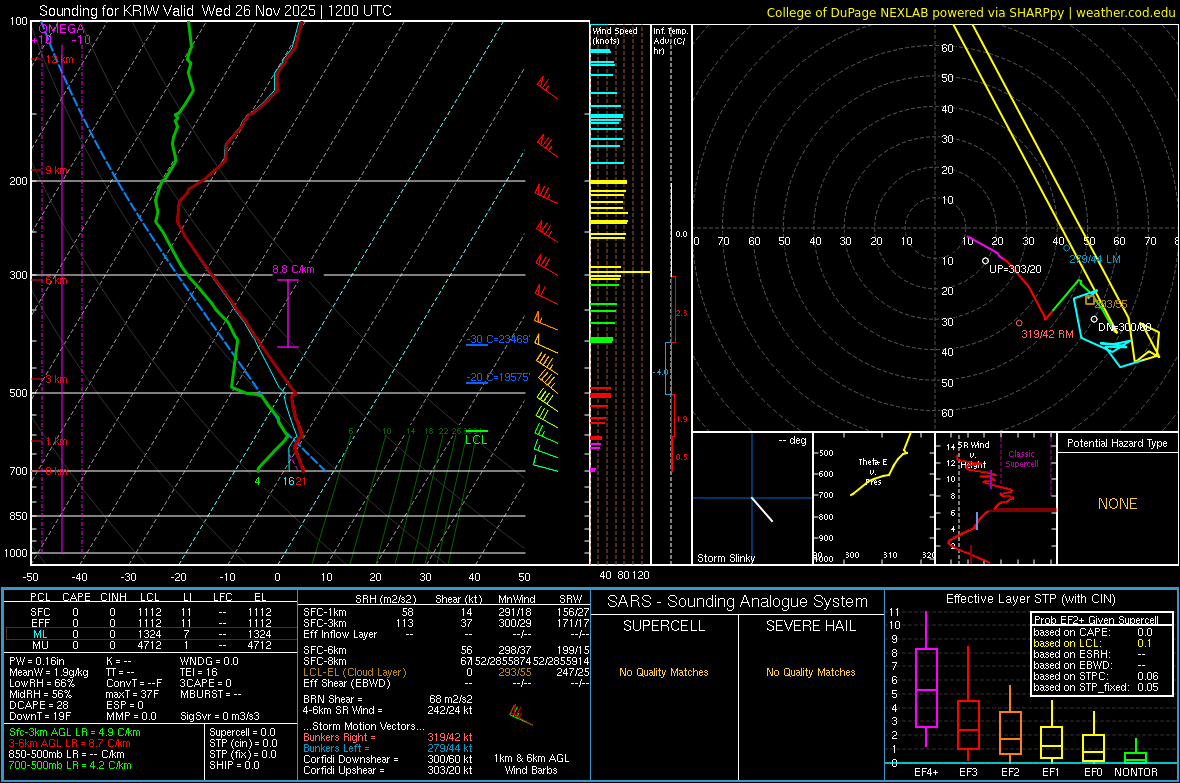1180x783 pixels.
Task: Click the '8.8 C/km' lapse rate label
Action: click(x=293, y=269)
